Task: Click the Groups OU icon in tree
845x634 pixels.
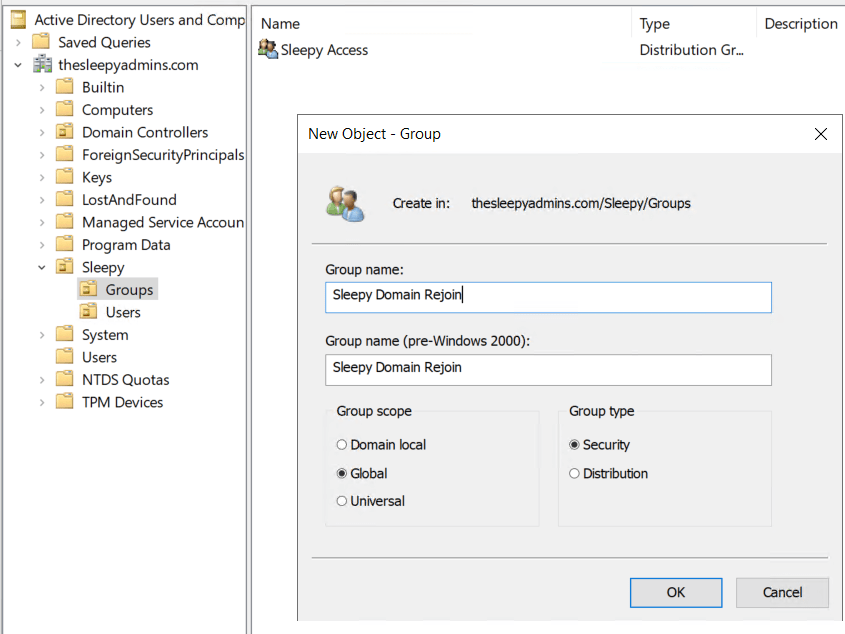Action: (x=89, y=290)
